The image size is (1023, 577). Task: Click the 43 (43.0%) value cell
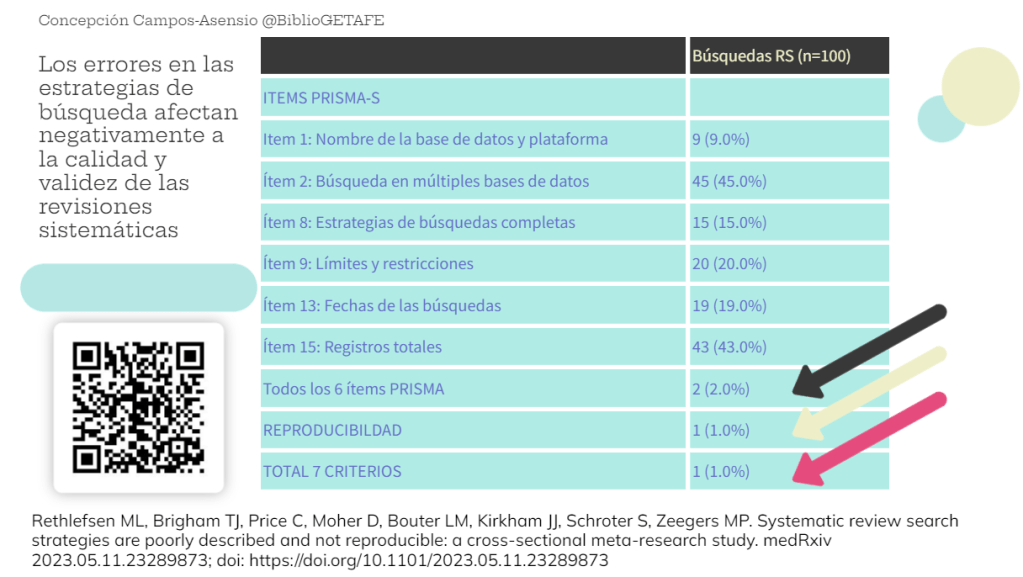pyautogui.click(x=729, y=347)
